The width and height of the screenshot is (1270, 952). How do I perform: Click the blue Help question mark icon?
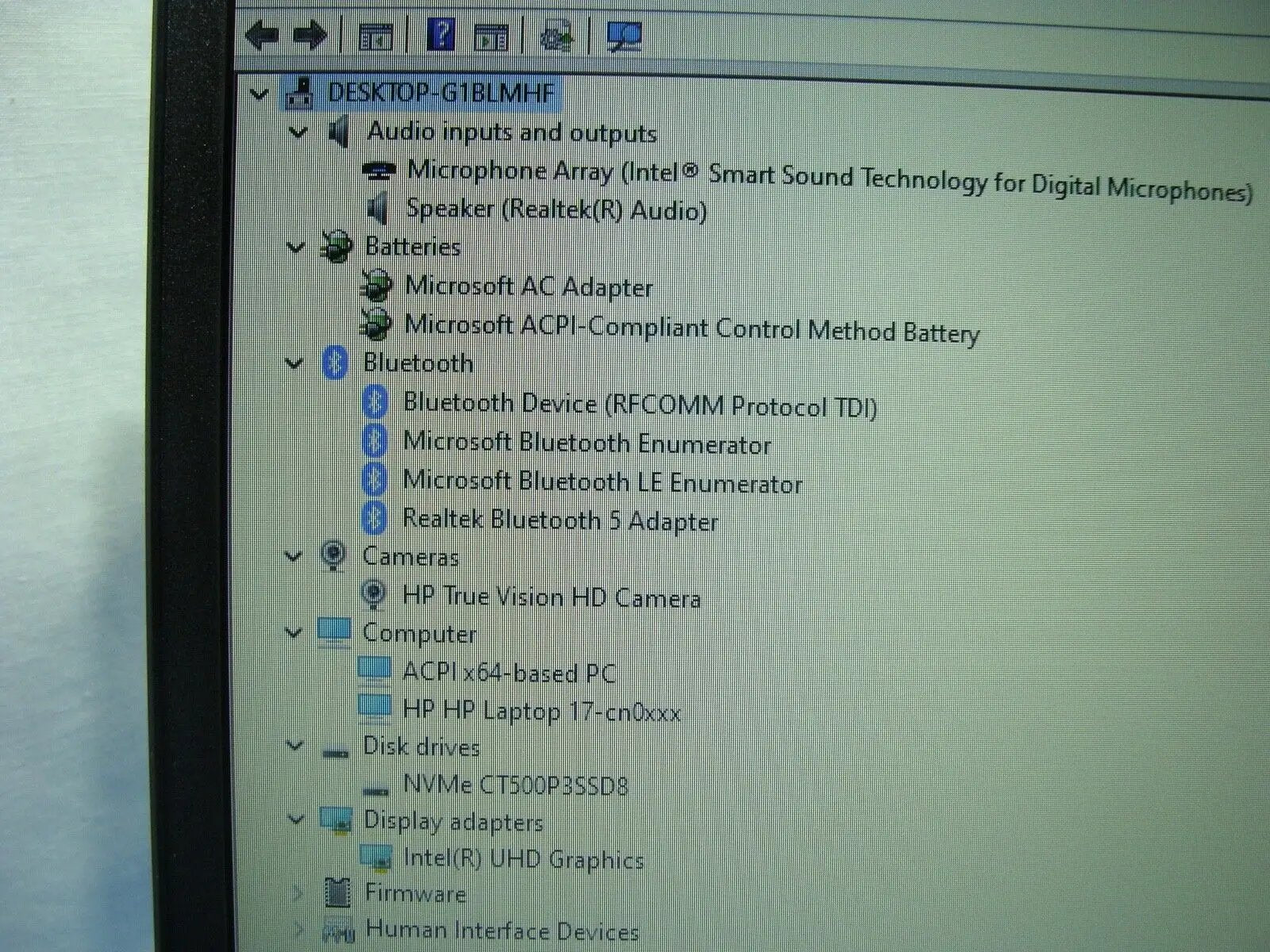(x=441, y=35)
